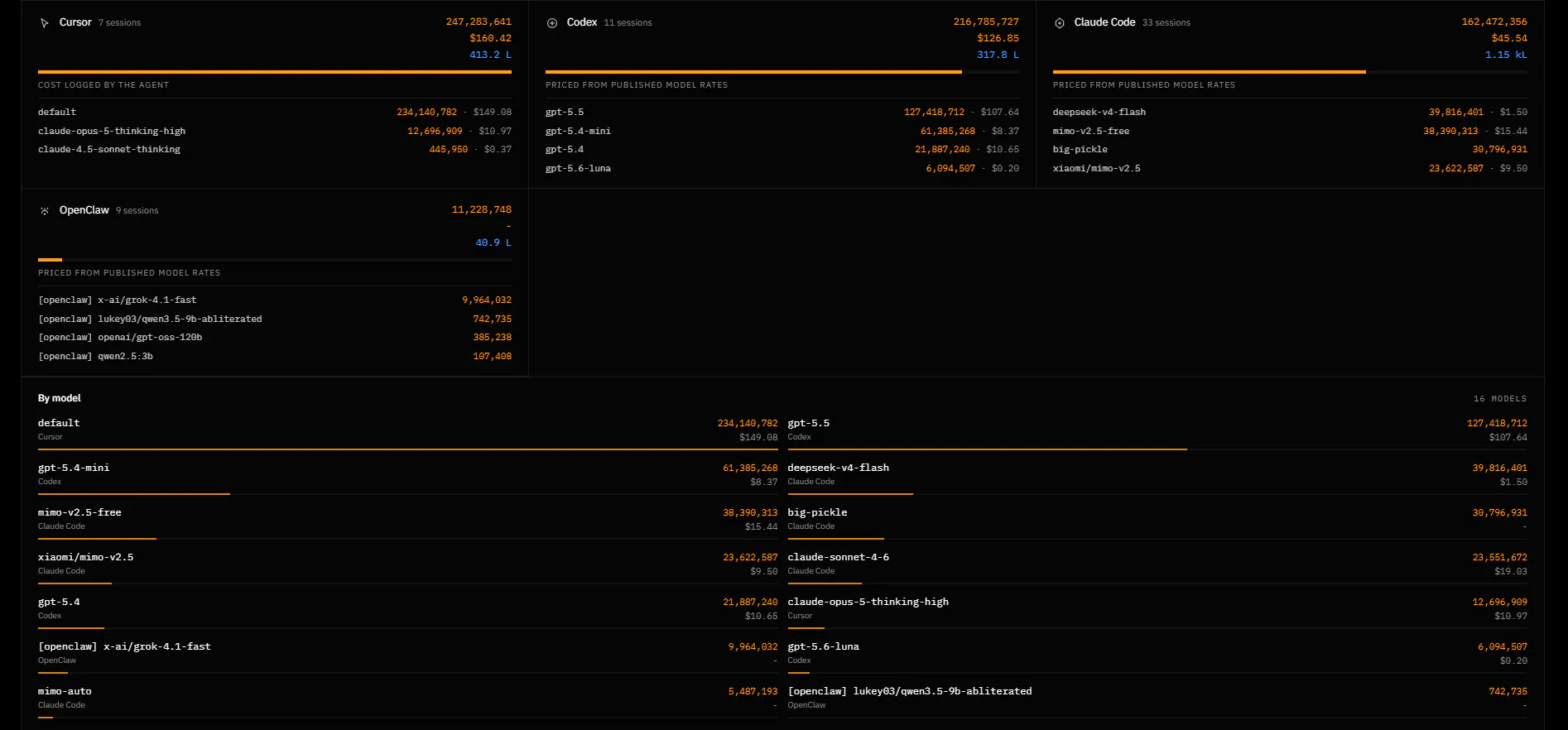Click the COST LOGGED BY THE AGENT label
1568x730 pixels.
point(103,85)
